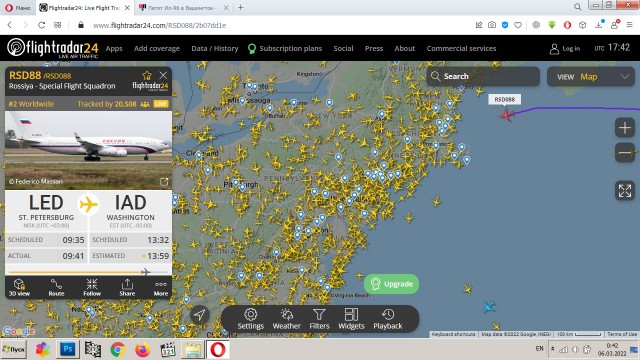Select the blue aircraft over the ocean
Viewport: 640px width, 360px height.
coord(489,306)
